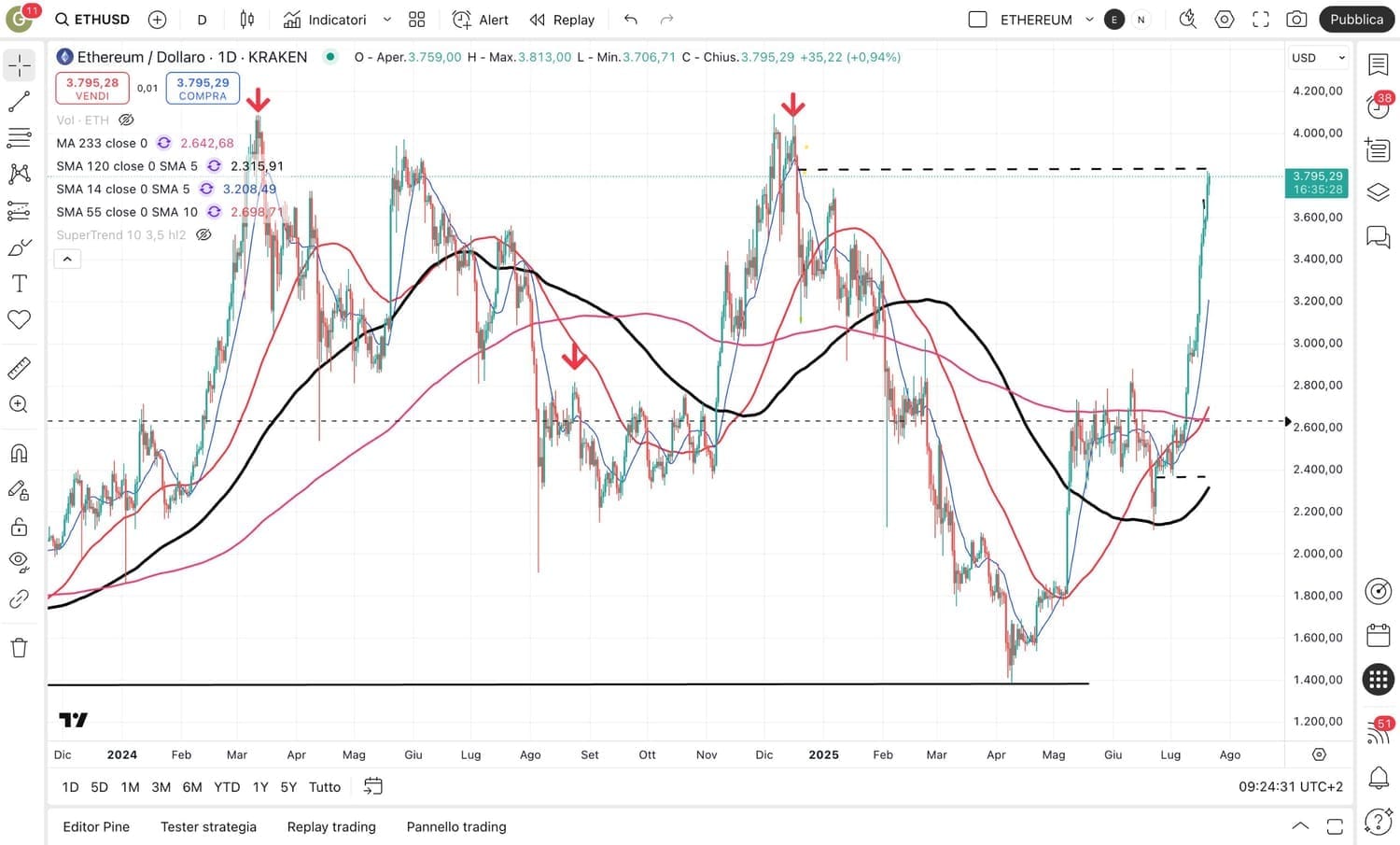The height and width of the screenshot is (845, 1400).
Task: Open the 09:24:31 UTC+2 timezone menu
Action: click(x=1291, y=787)
